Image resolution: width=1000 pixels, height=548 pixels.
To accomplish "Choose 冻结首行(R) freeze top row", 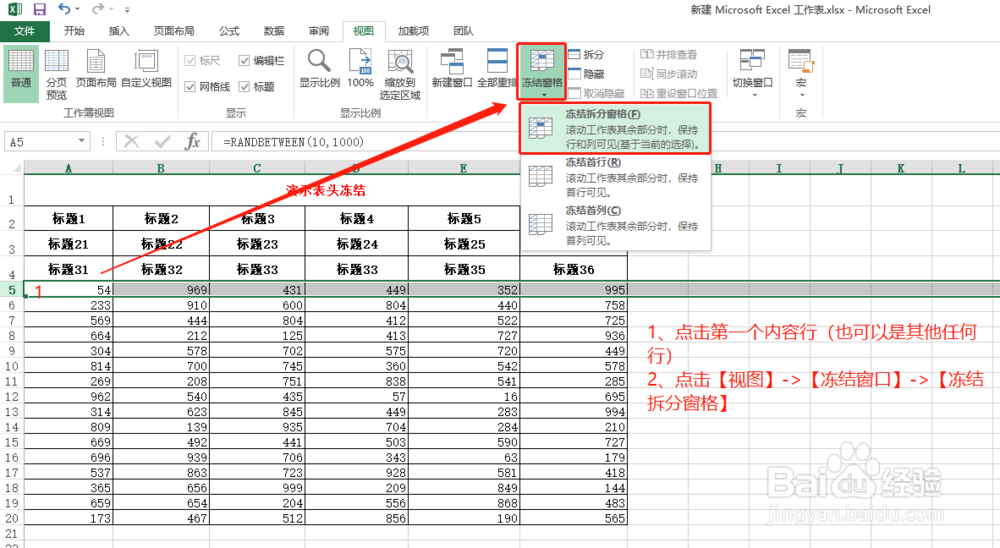I will [x=615, y=177].
